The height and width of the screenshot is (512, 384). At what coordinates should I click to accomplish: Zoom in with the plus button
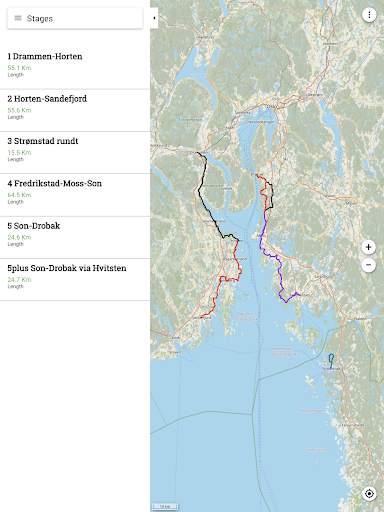tap(368, 247)
